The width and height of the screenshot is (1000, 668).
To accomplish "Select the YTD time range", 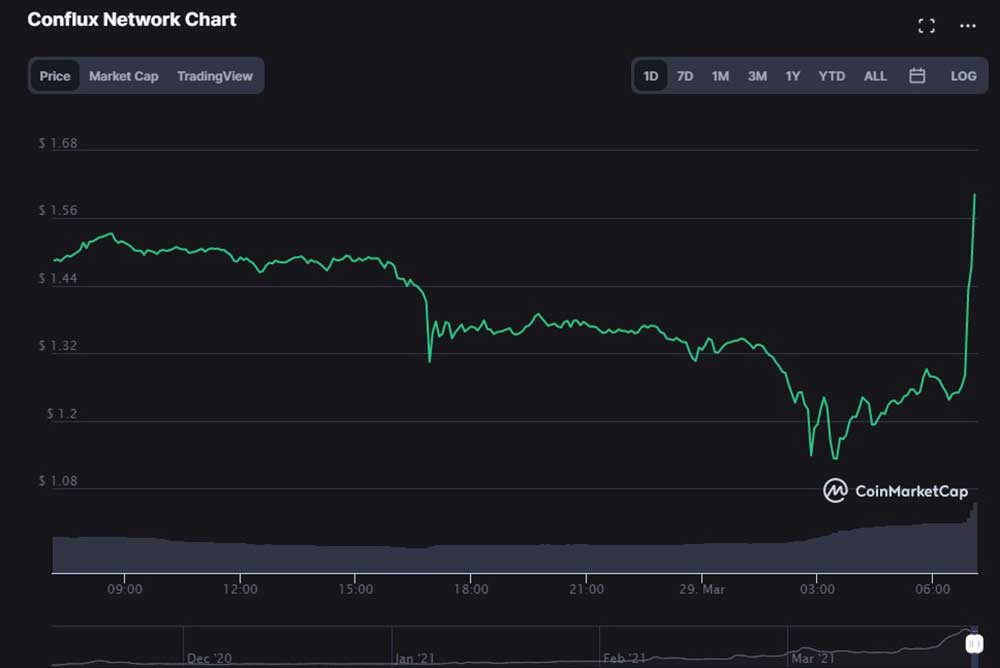I will tap(832, 76).
